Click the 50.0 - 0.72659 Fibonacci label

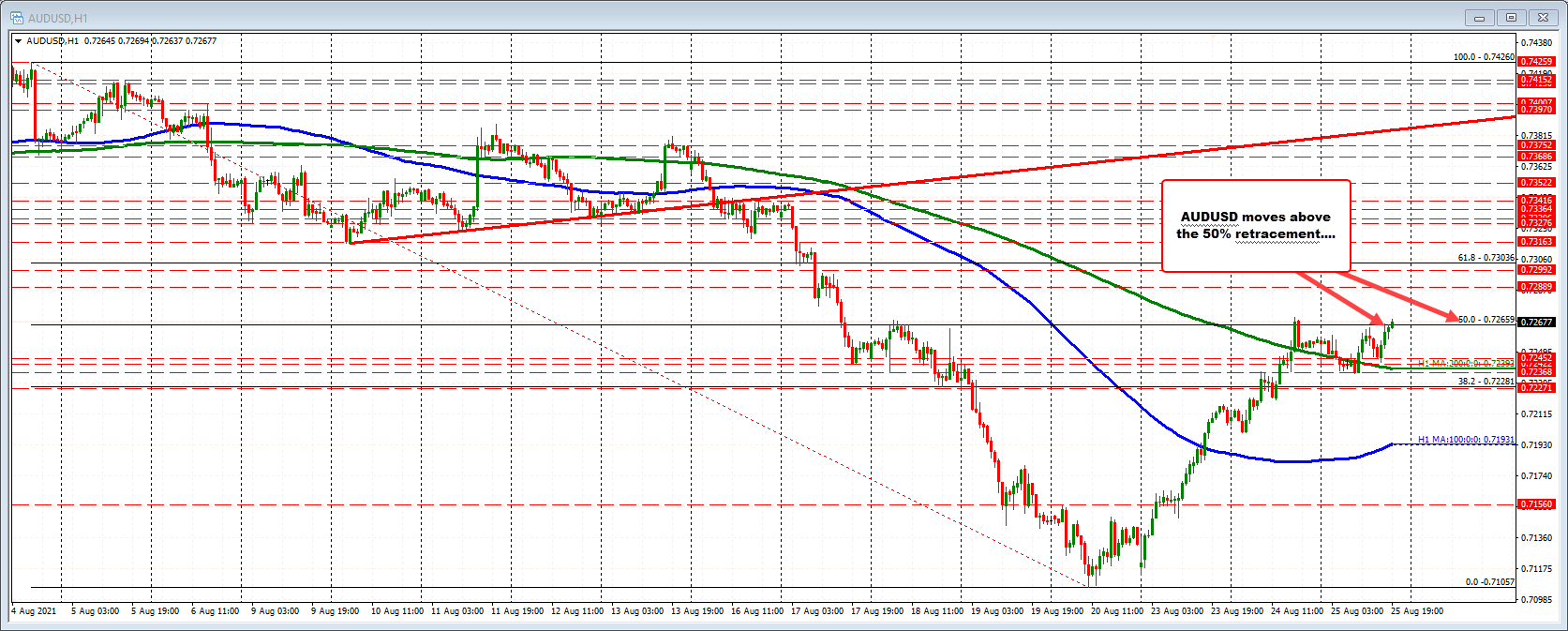pos(1486,320)
